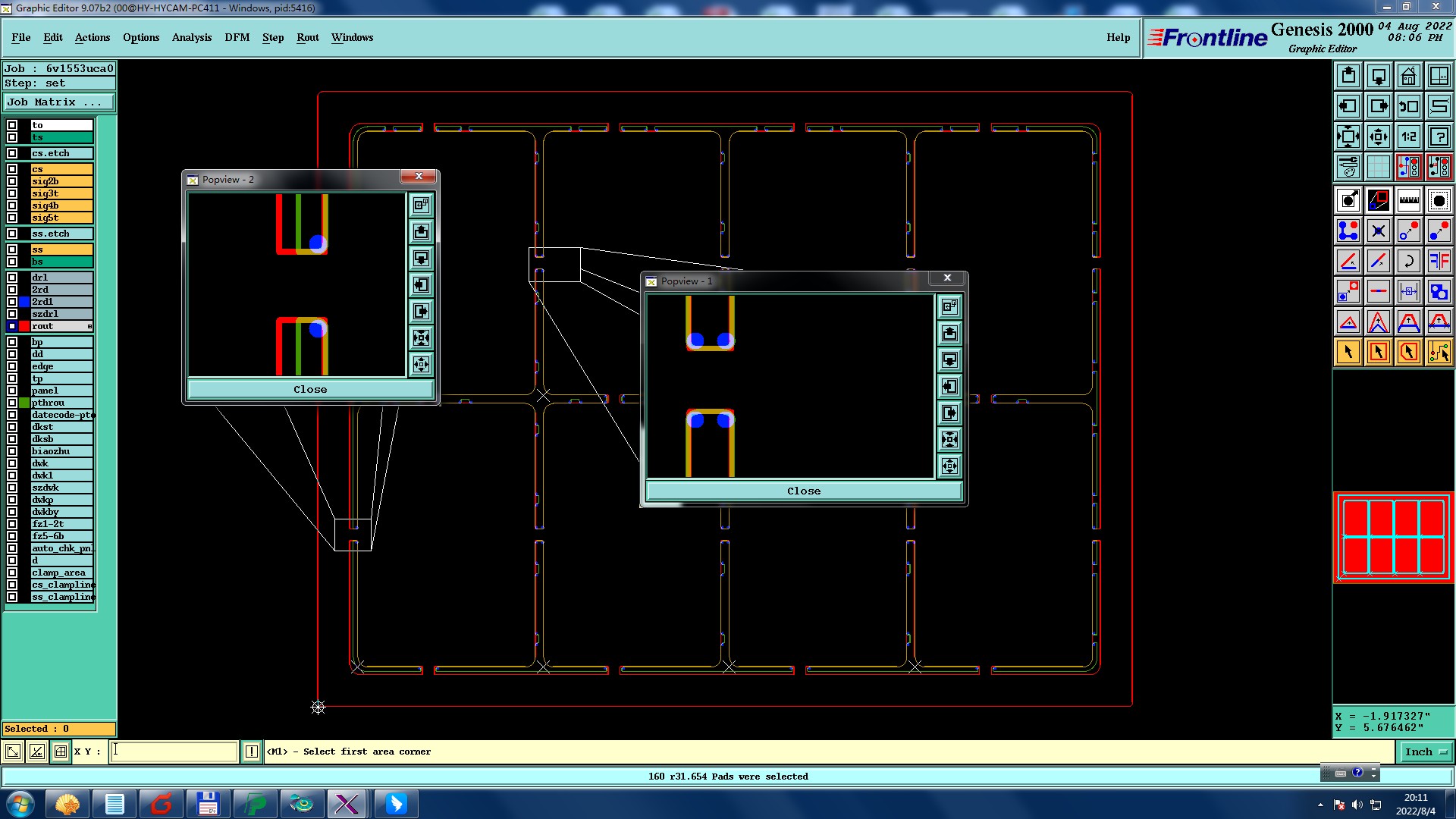The height and width of the screenshot is (819, 1456).
Task: Click the red-blue zoom area icon
Action: pos(1379,200)
